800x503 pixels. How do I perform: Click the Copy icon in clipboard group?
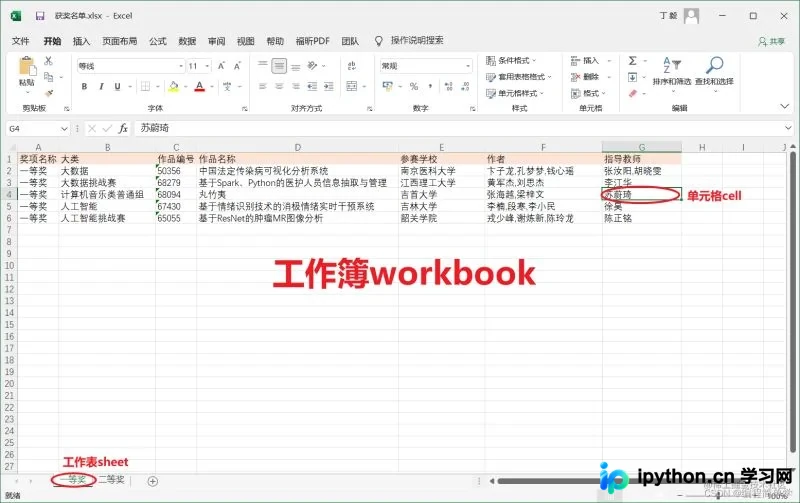(x=49, y=77)
